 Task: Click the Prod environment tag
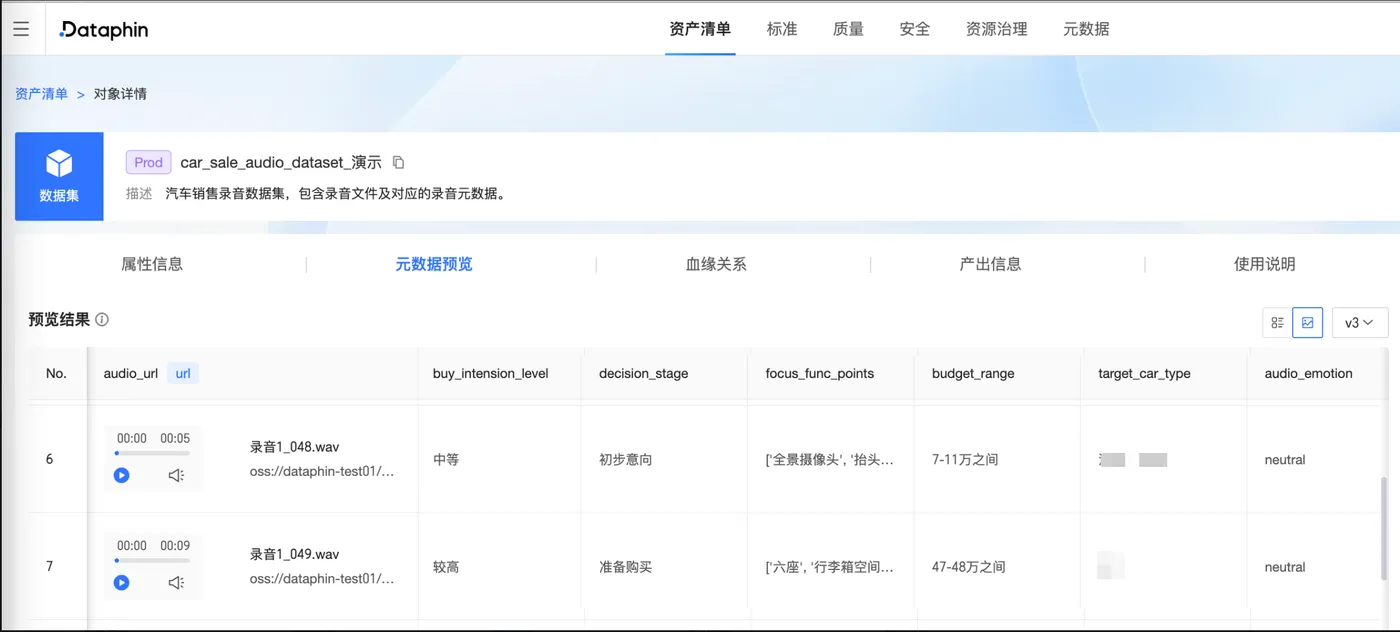tap(148, 162)
